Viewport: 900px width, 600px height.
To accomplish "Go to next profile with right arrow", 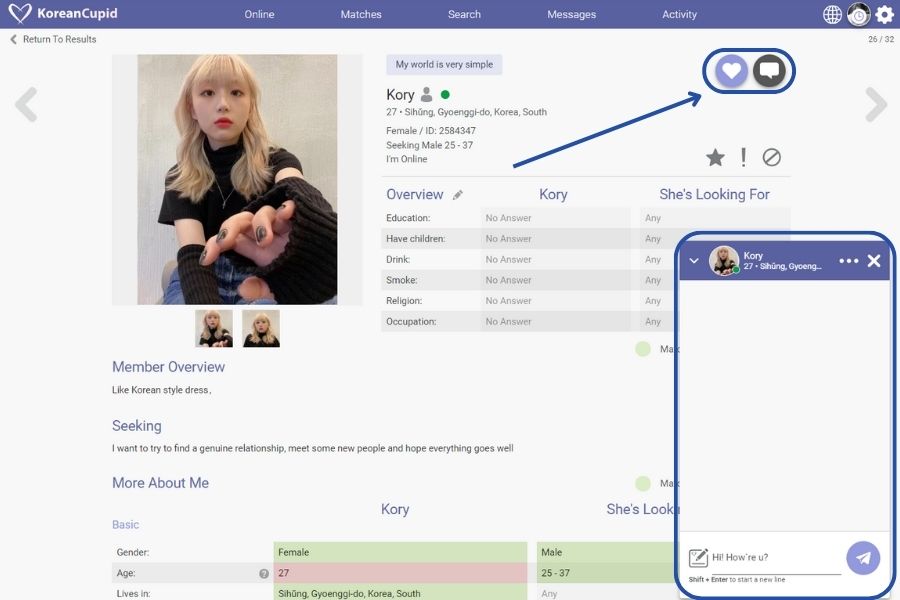I will coord(875,105).
